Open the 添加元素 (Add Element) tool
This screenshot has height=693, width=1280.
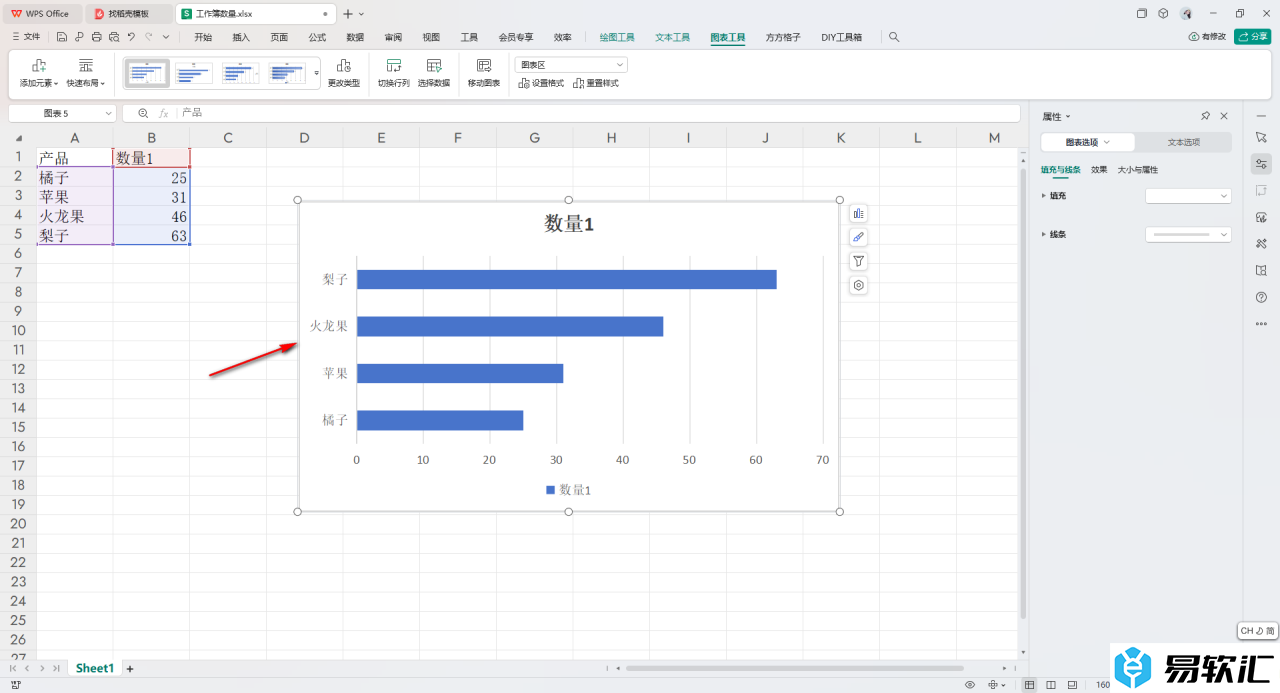[39, 73]
